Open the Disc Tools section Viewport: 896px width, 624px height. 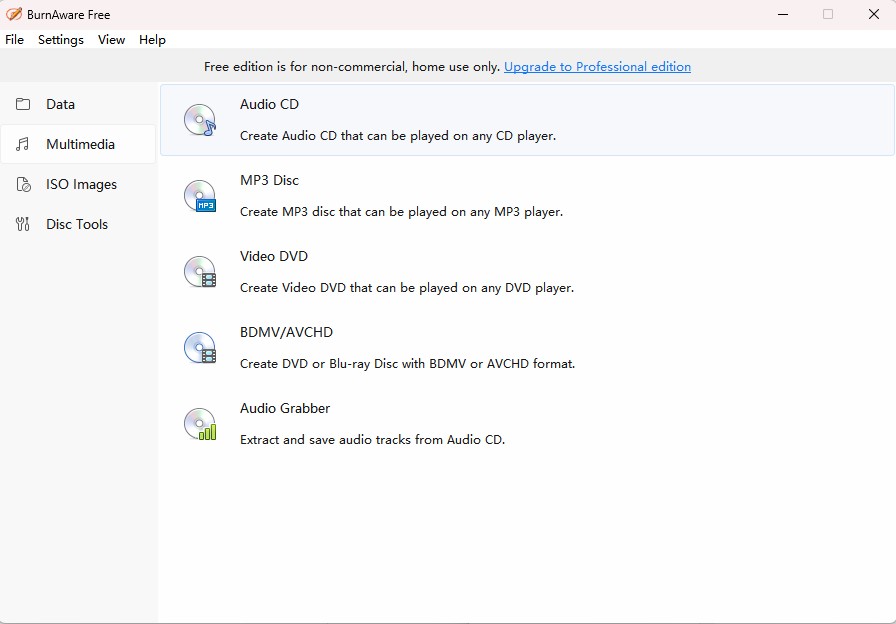[75, 224]
